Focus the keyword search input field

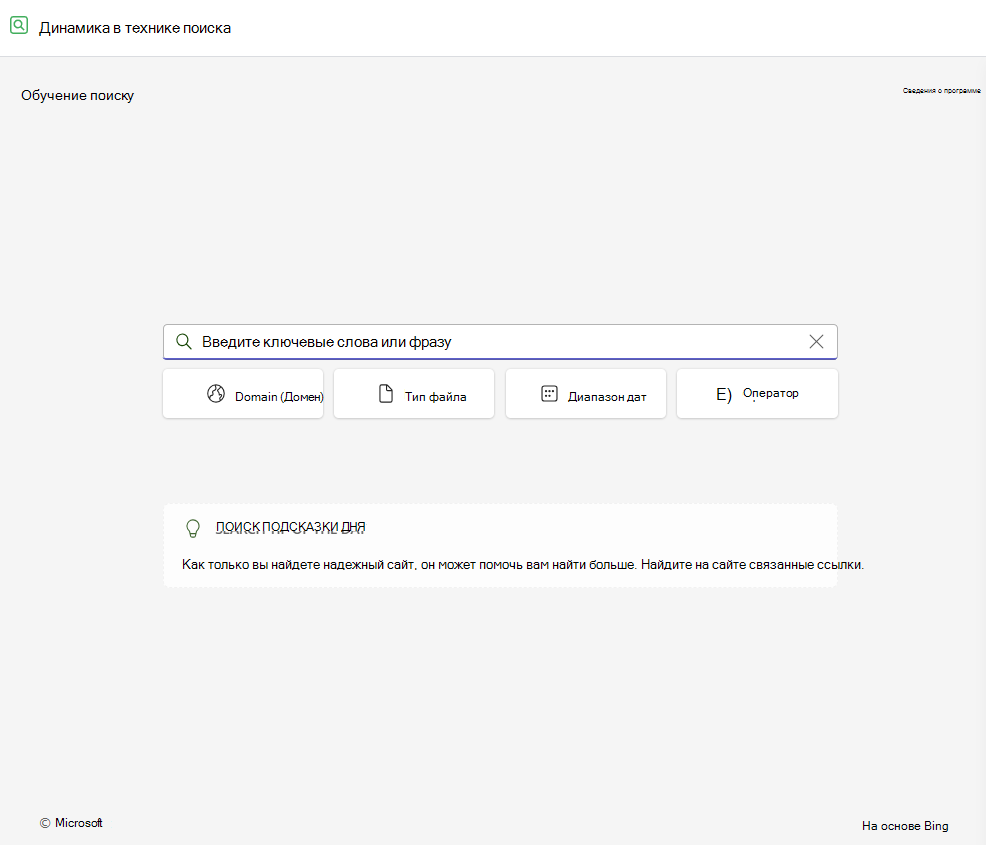500,341
